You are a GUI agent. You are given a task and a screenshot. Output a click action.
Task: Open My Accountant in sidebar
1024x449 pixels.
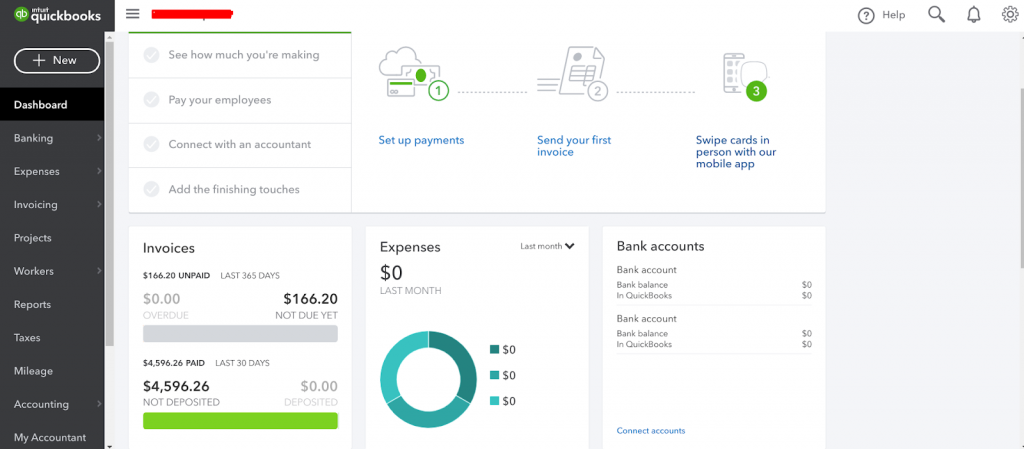52,438
